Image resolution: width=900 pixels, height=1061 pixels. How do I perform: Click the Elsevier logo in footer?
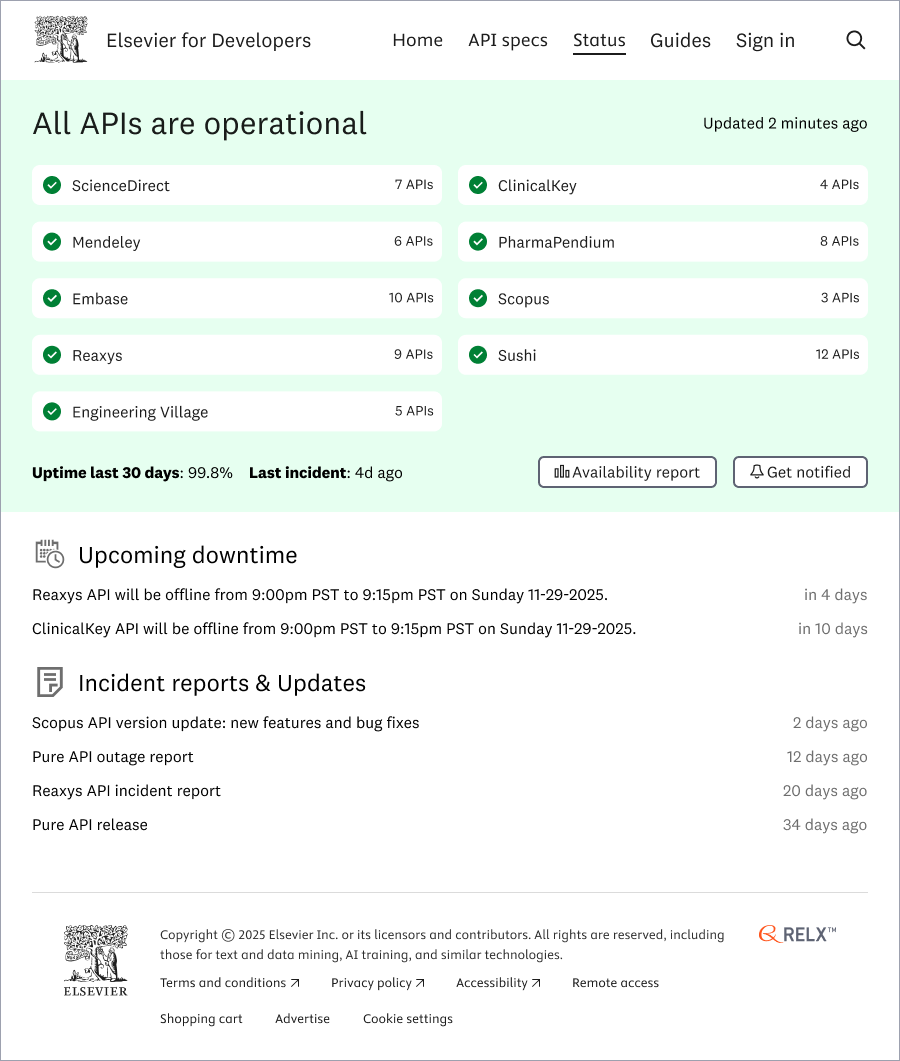point(95,960)
